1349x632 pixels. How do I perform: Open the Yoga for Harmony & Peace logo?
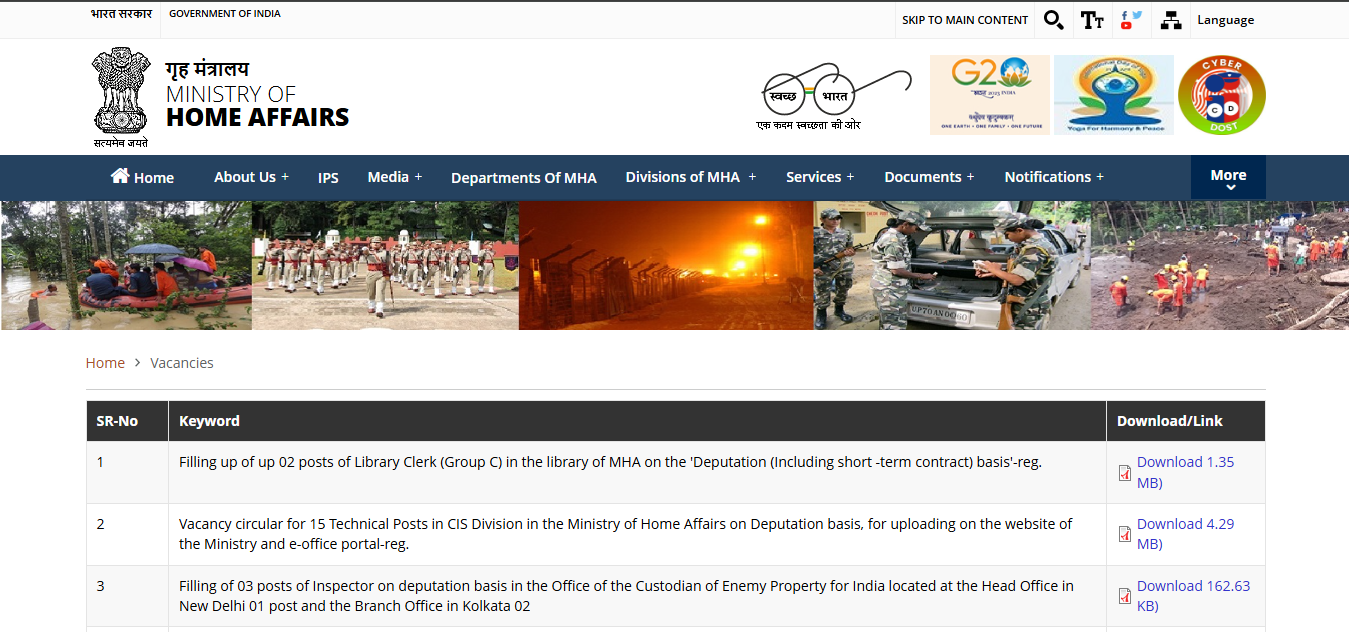(1113, 95)
